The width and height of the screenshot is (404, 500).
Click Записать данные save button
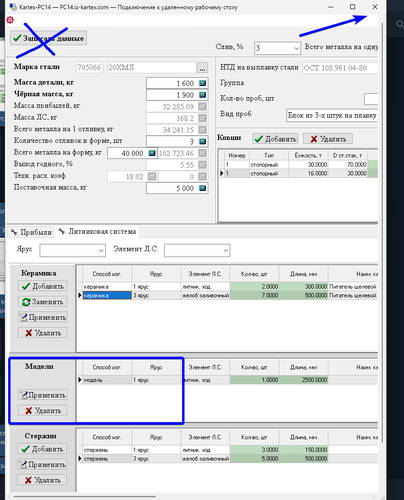49,38
